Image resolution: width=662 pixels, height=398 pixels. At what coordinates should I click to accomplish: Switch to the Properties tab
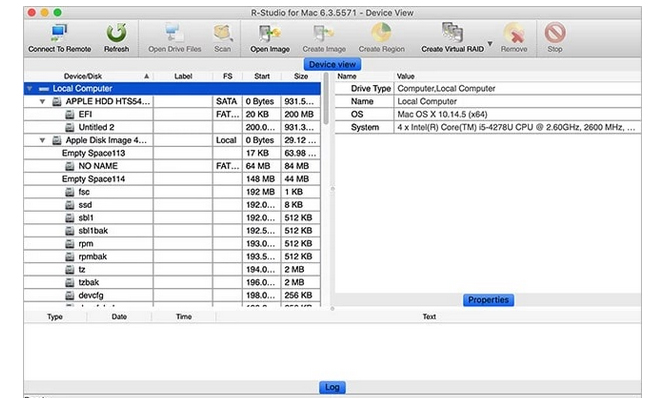click(x=488, y=300)
